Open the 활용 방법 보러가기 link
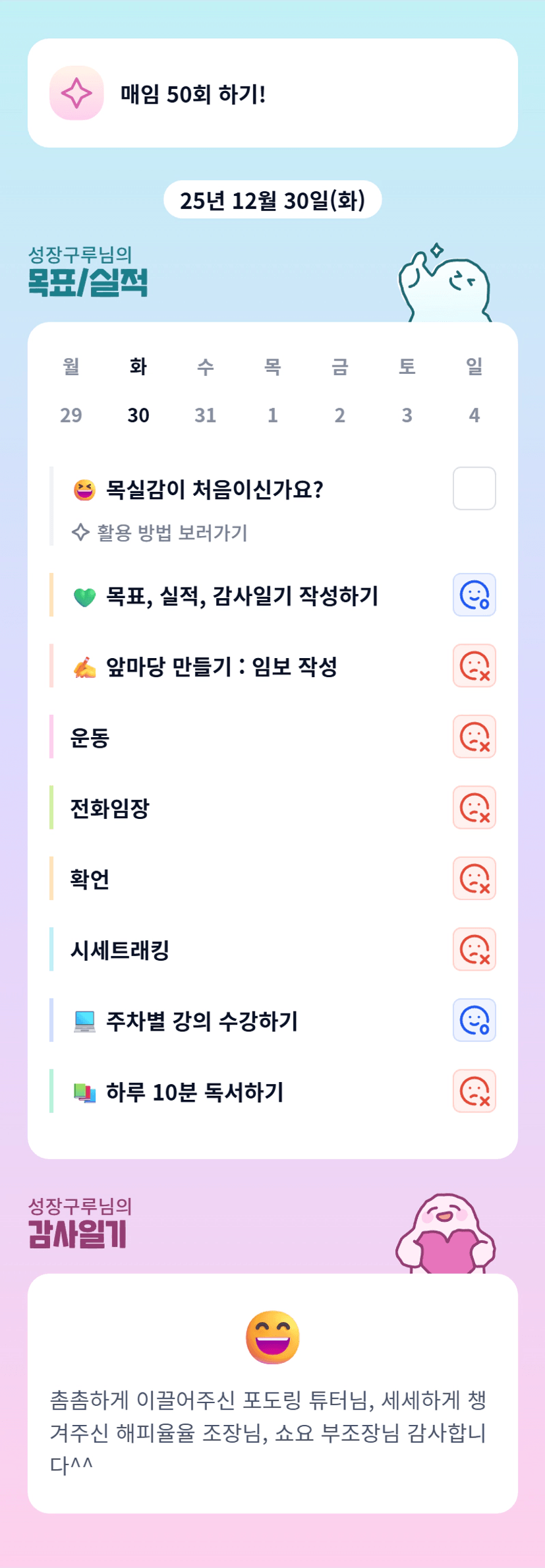545x1568 pixels. click(x=171, y=533)
